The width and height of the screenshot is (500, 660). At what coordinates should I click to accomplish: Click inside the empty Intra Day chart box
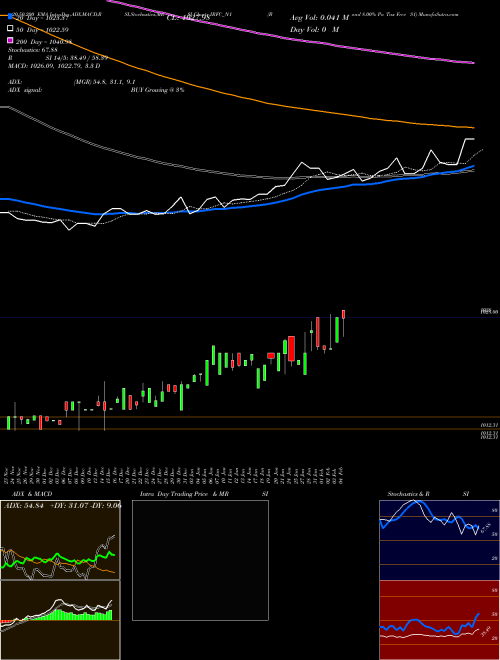[200, 560]
